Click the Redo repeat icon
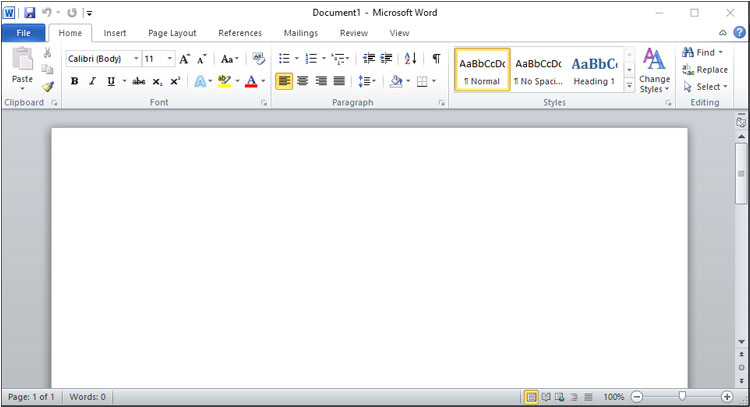This screenshot has height=407, width=750. [72, 13]
